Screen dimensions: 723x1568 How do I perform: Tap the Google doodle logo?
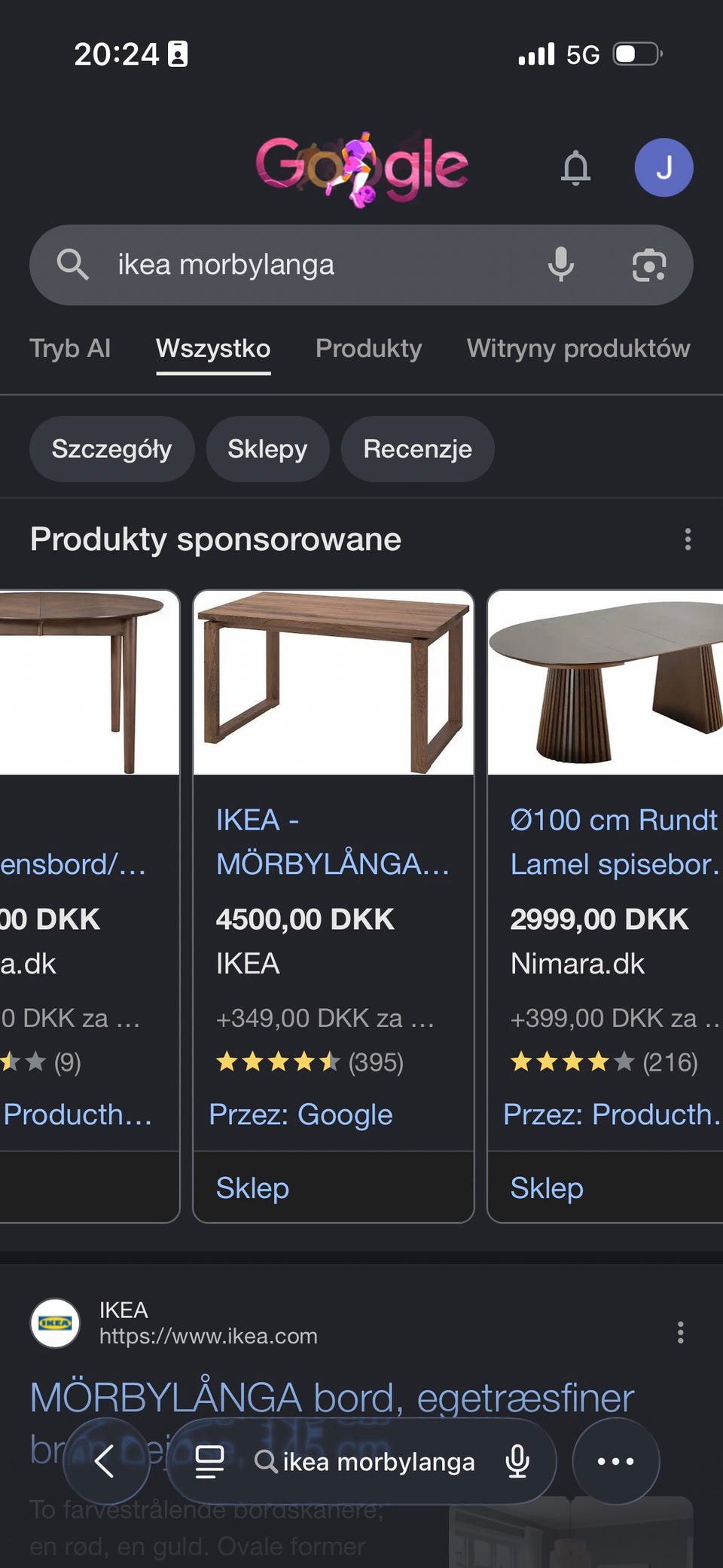pos(362,167)
